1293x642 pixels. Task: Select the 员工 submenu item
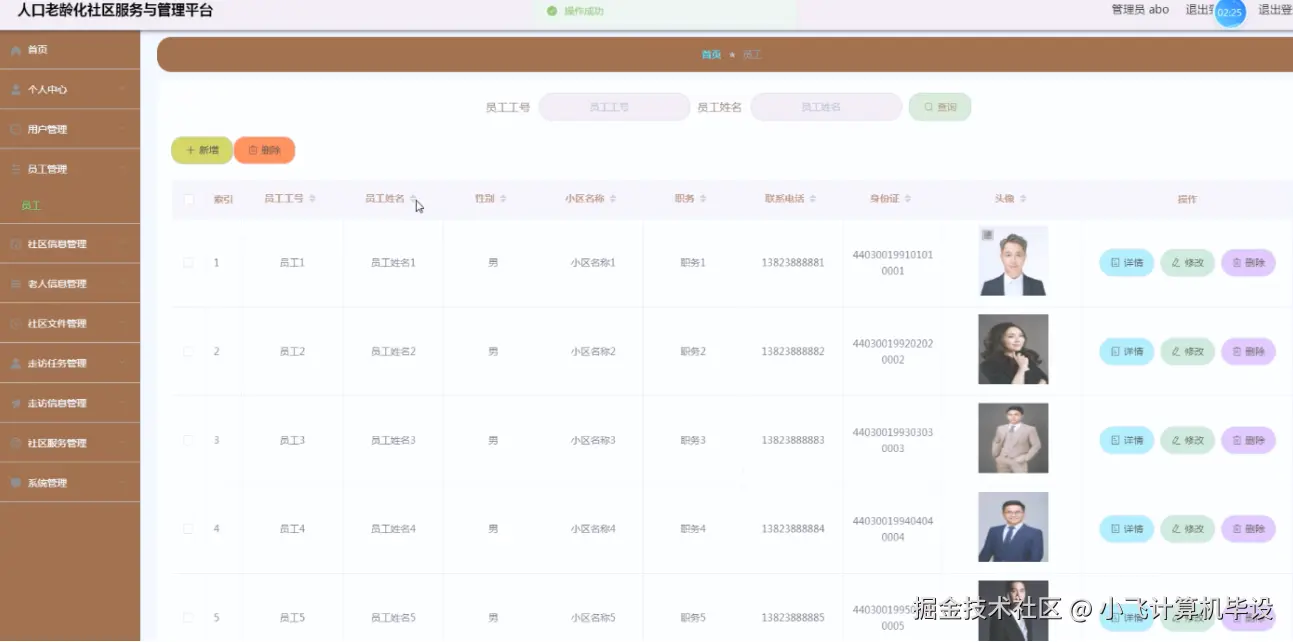(31, 206)
